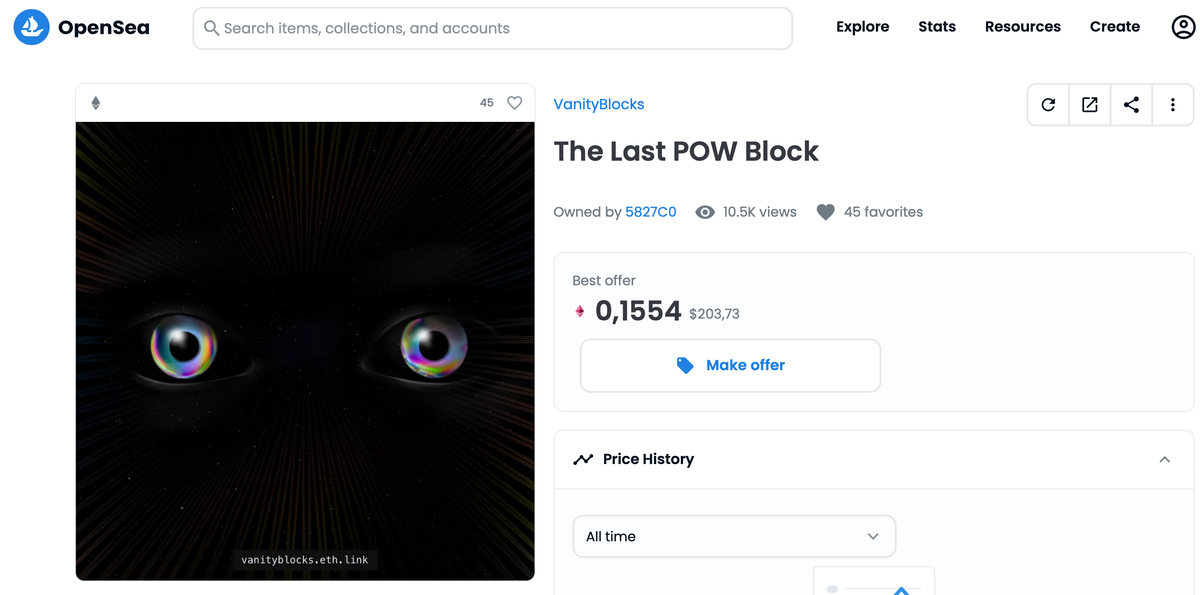The width and height of the screenshot is (1200, 595).
Task: Click the eye icon by 10.5K views
Action: coord(705,212)
